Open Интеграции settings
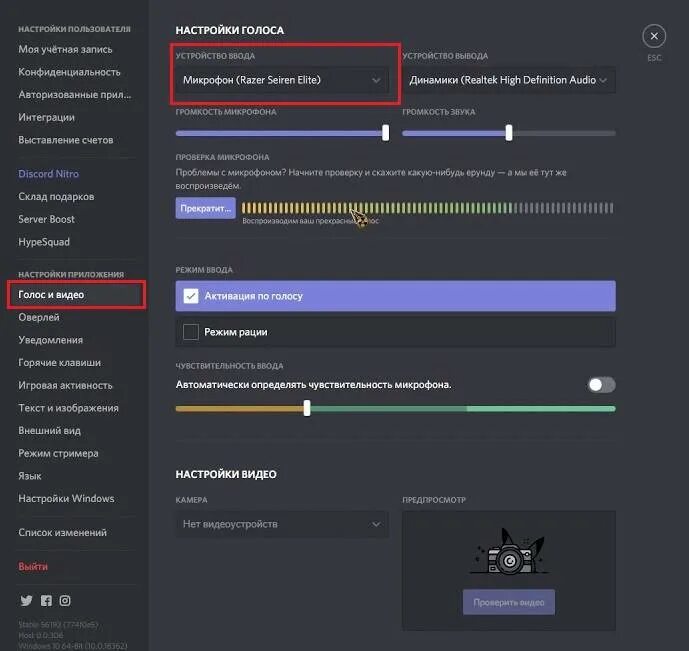Viewport: 689px width, 651px height. coord(46,117)
